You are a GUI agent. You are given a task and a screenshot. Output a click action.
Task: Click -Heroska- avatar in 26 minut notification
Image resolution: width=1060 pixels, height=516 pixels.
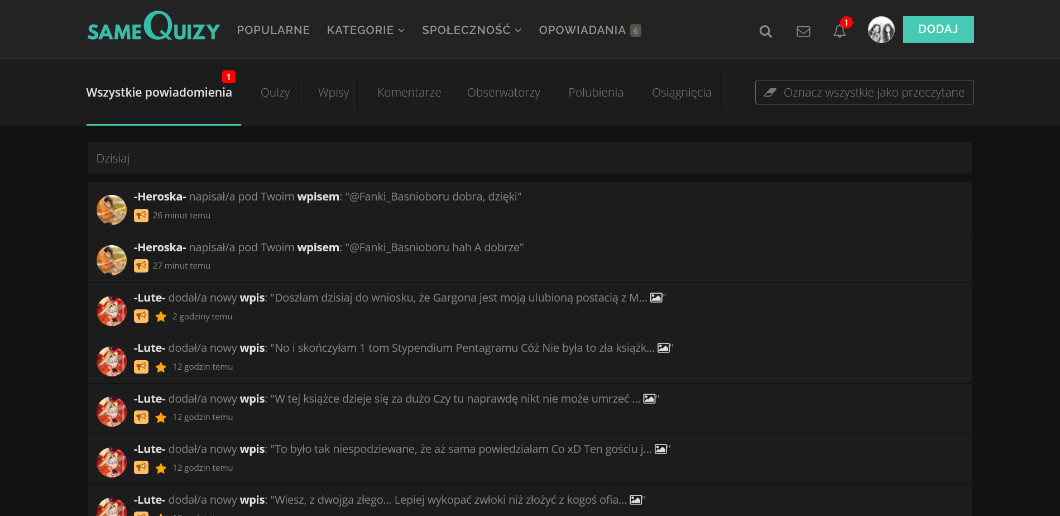[111, 210]
